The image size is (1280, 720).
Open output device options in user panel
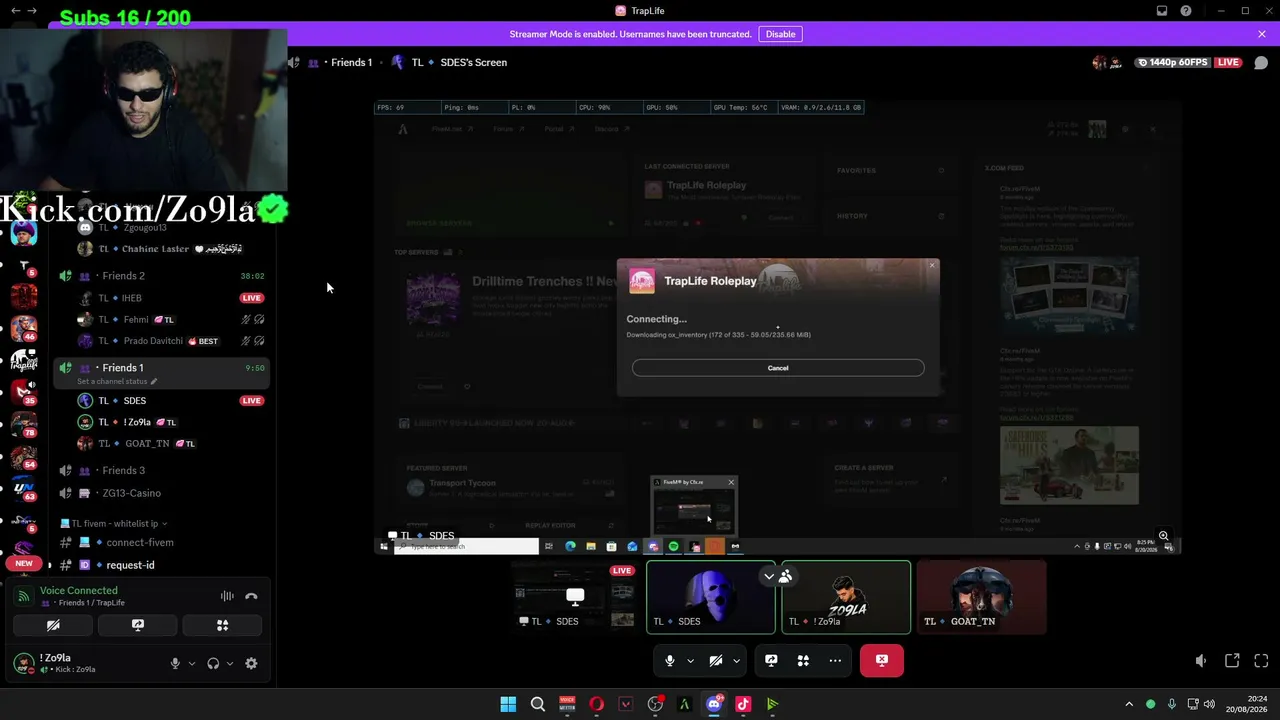(229, 663)
